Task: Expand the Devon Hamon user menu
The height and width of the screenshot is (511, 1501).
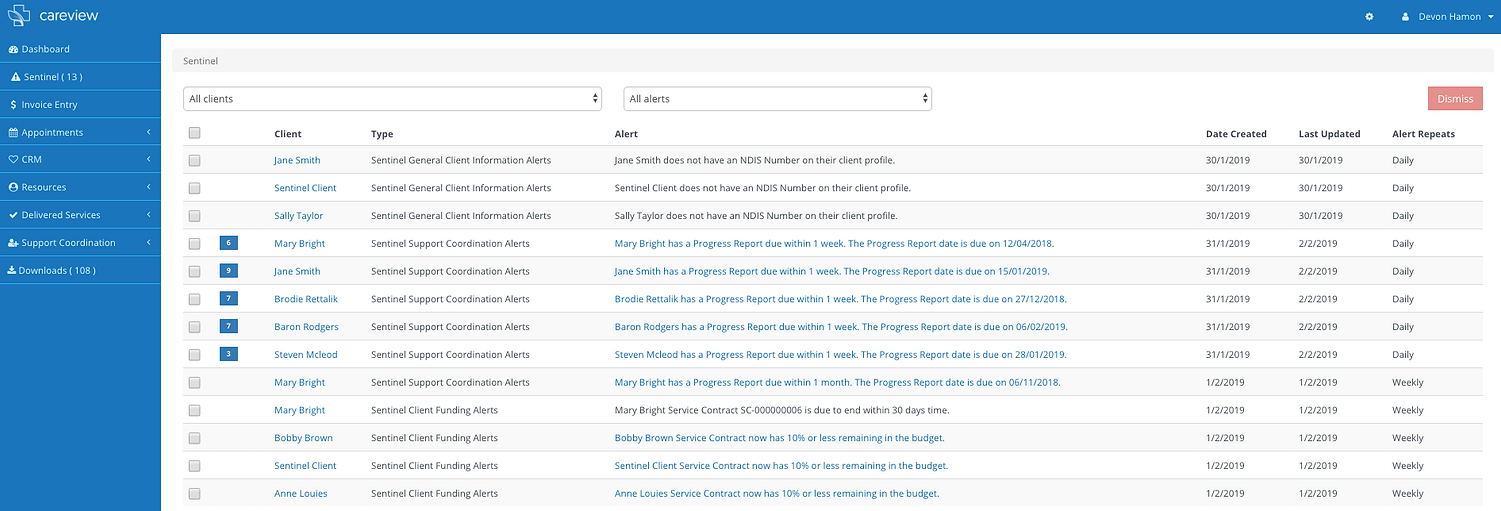Action: coord(1461,17)
